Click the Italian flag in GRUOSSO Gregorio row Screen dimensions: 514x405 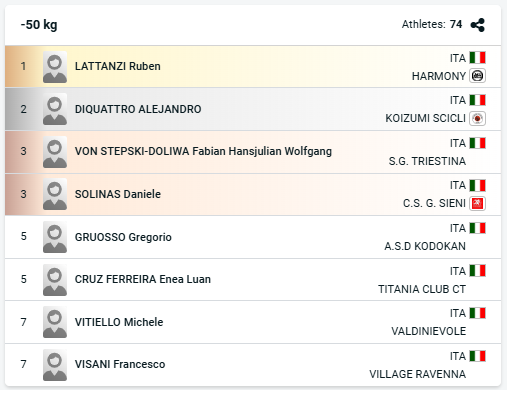click(477, 228)
